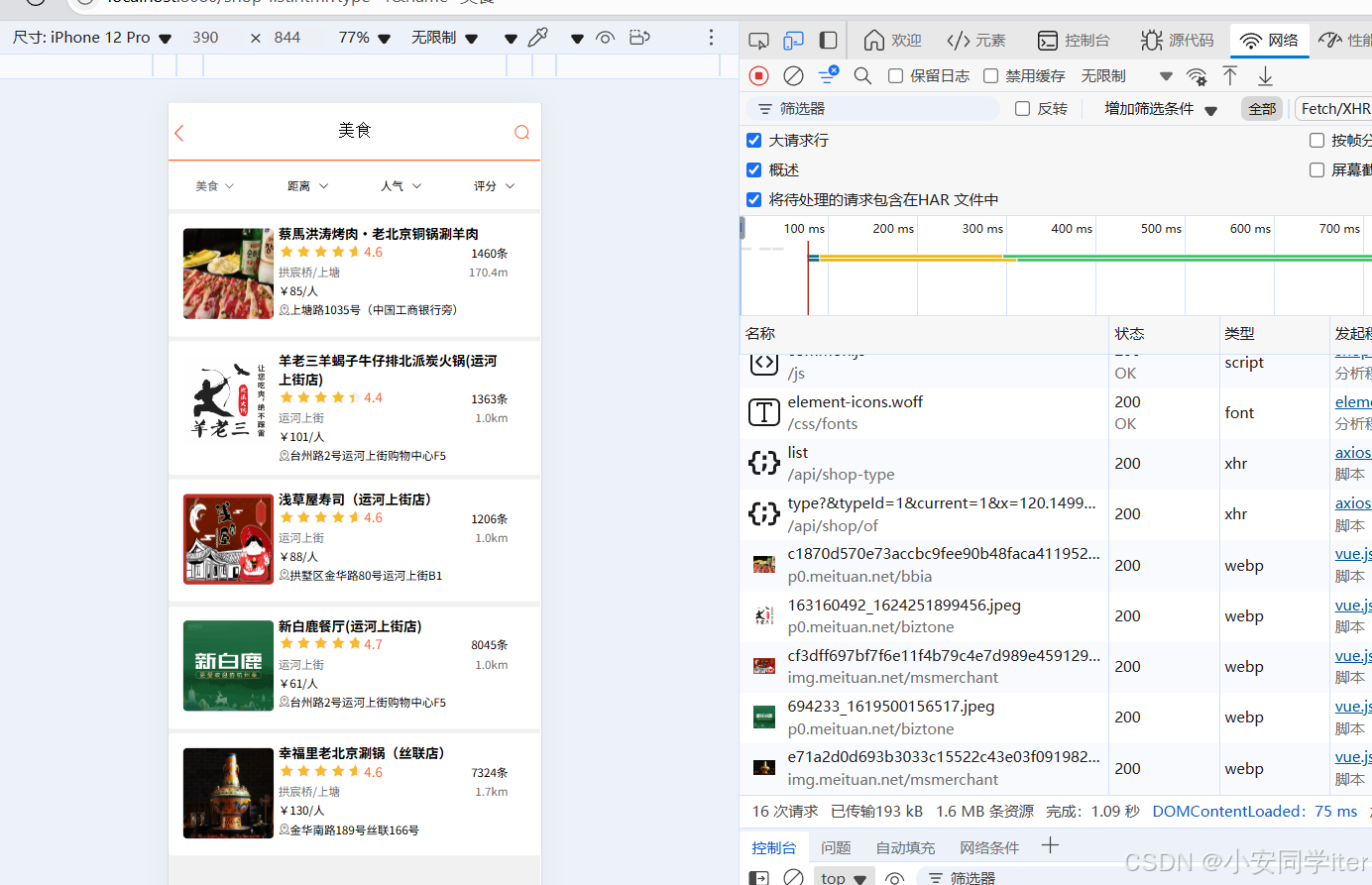
Task: Select 全部 request type filter
Action: pos(1262,109)
